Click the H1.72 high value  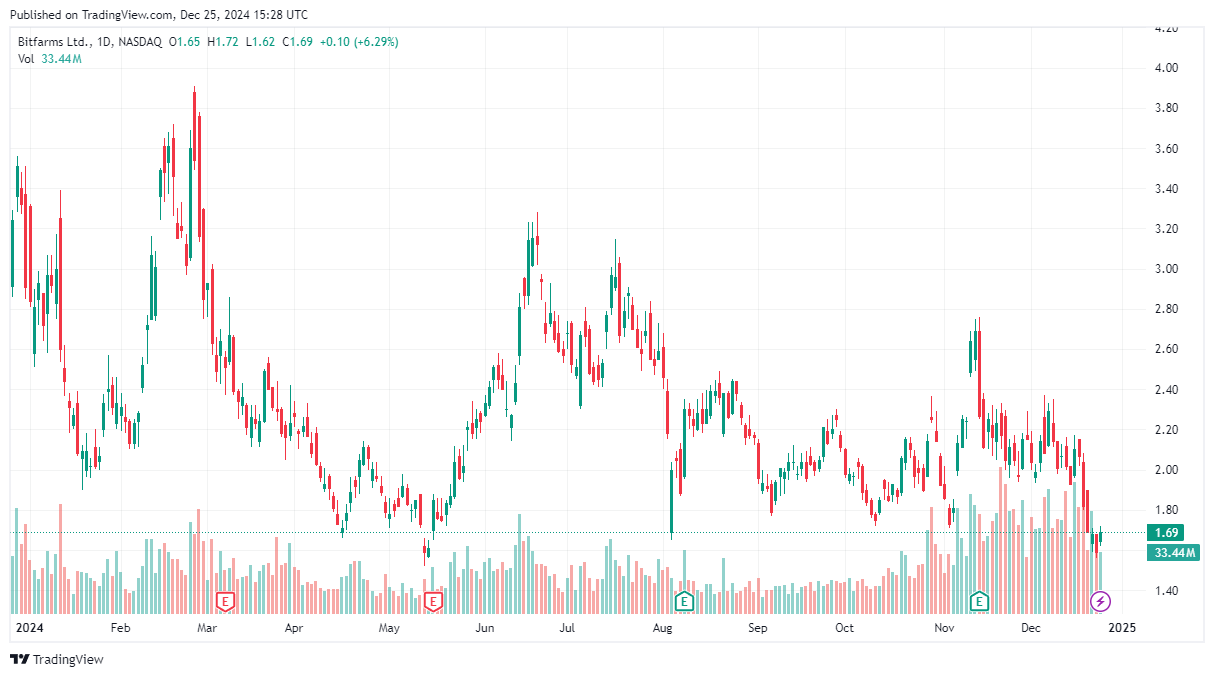point(223,42)
